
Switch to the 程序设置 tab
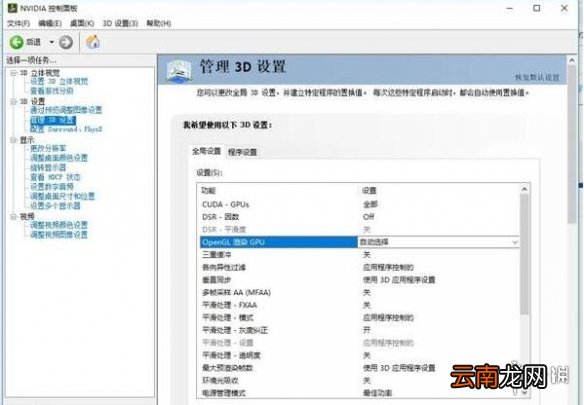[x=242, y=152]
